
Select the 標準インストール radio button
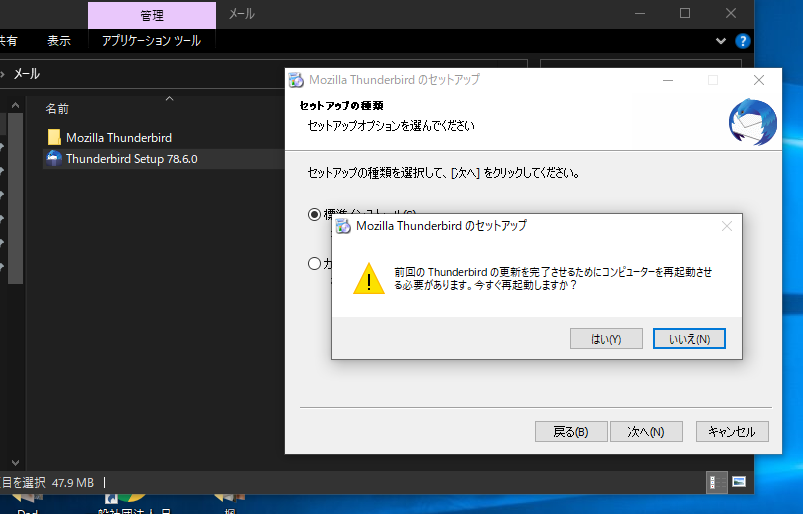pos(315,214)
